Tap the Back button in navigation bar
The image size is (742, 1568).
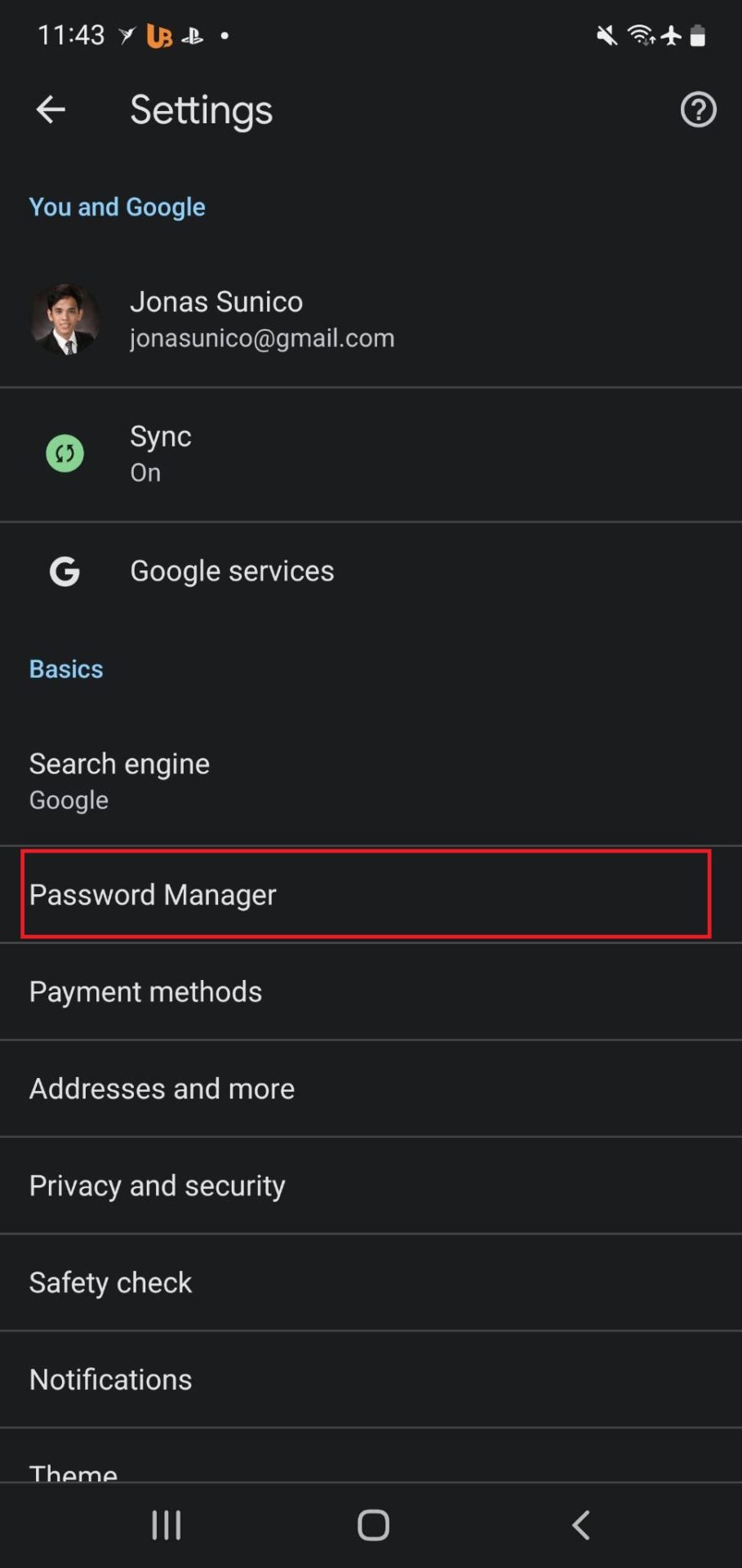(x=580, y=1524)
